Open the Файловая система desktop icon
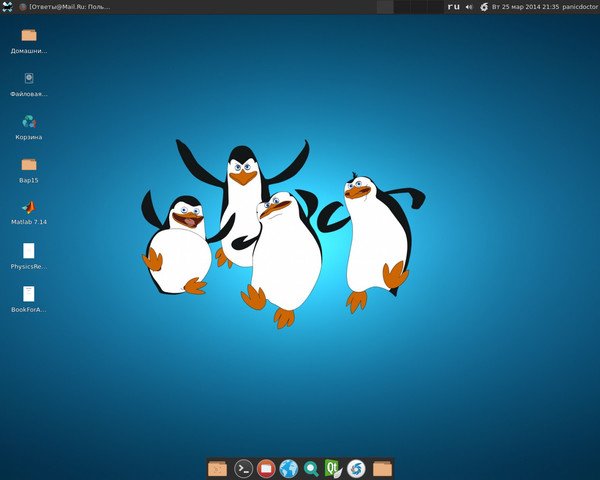The height and width of the screenshot is (480, 600). (29, 79)
